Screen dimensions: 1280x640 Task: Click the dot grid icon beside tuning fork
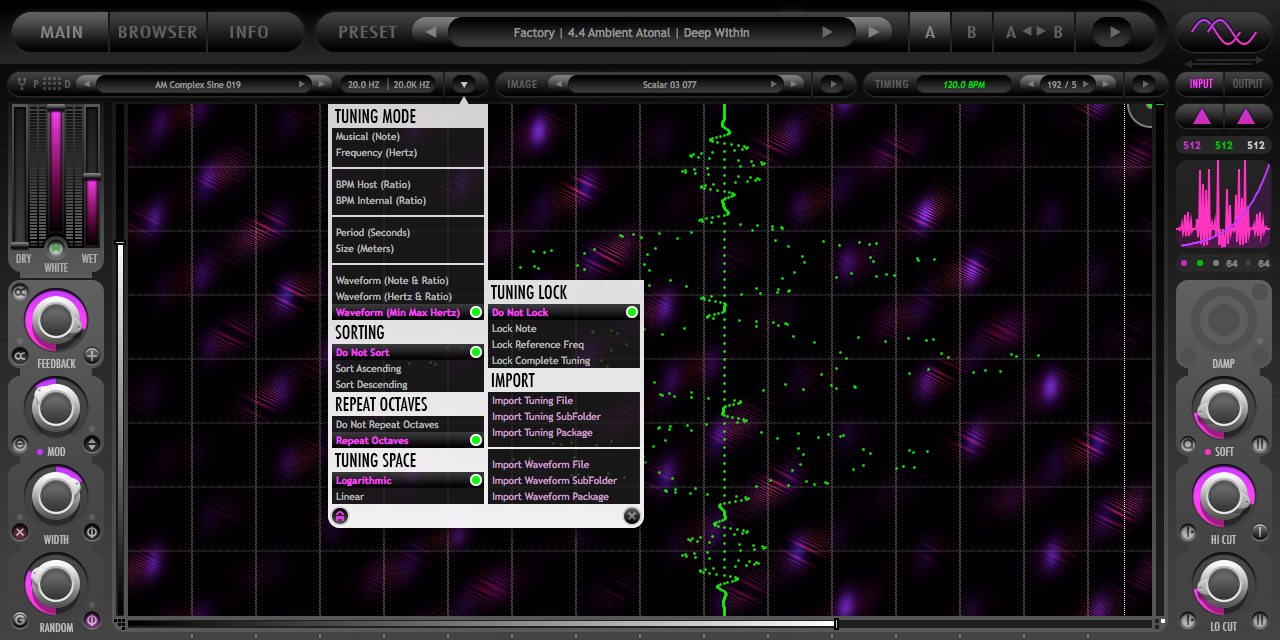point(54,85)
